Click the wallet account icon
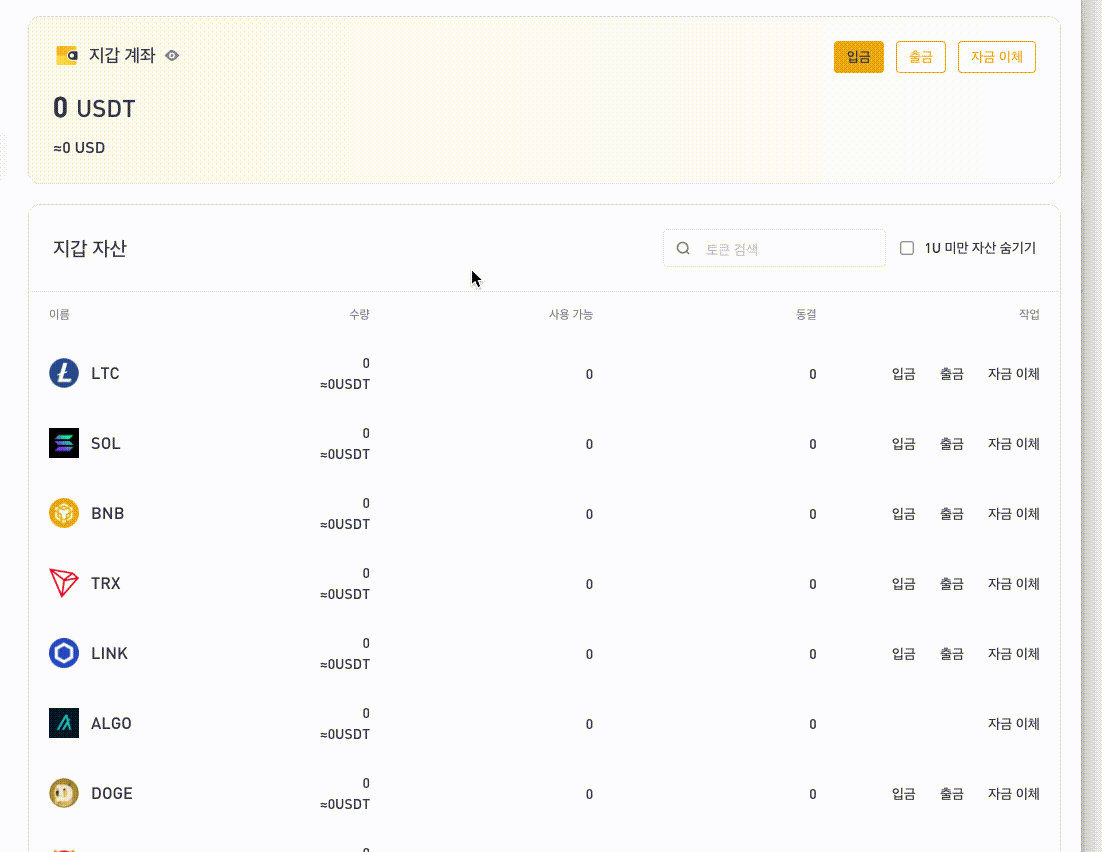The image size is (1102, 852). tap(67, 55)
